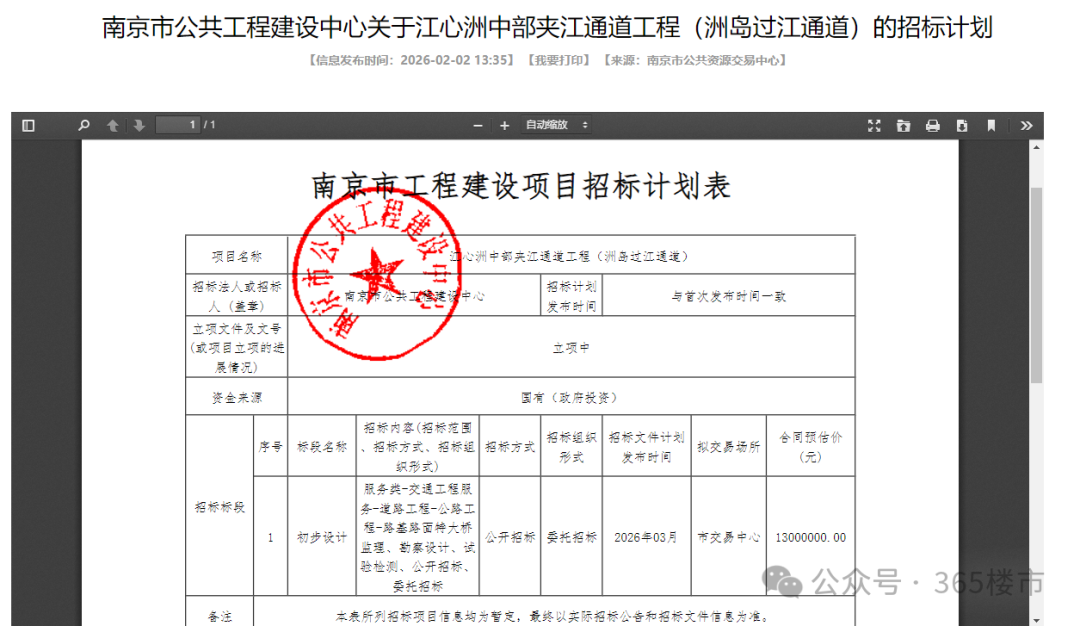Click the scrollbar down arrow
This screenshot has width=1080, height=626.
pos(1036,620)
